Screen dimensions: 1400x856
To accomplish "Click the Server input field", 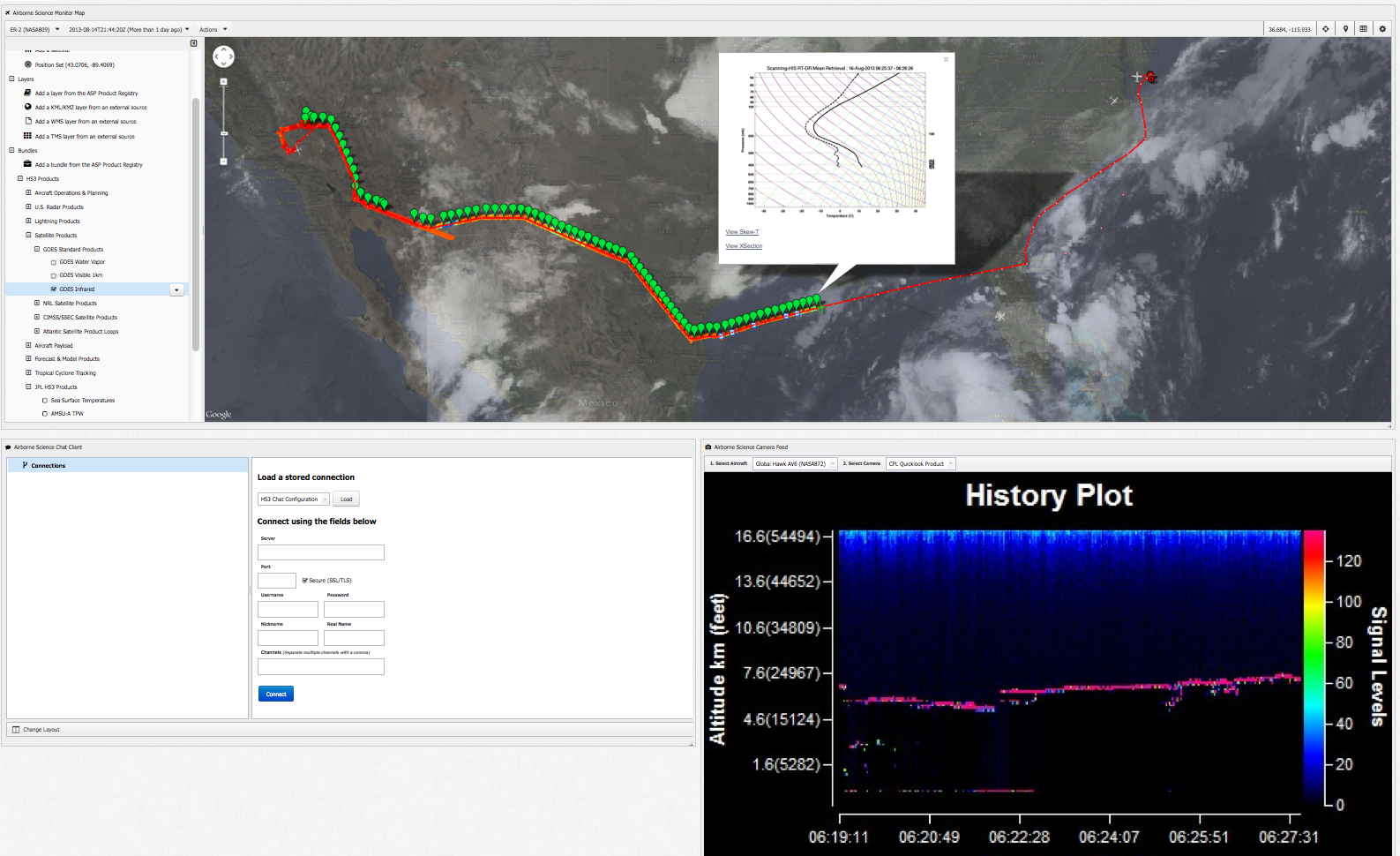I will pyautogui.click(x=321, y=552).
